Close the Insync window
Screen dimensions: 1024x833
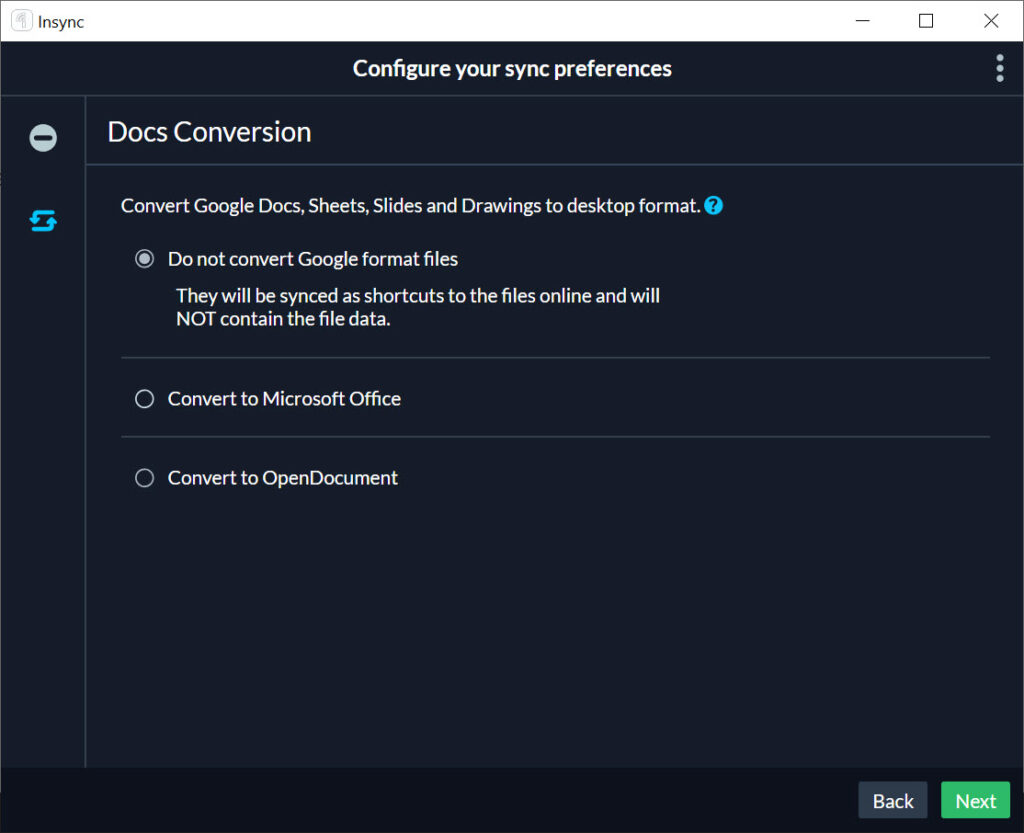coord(991,21)
